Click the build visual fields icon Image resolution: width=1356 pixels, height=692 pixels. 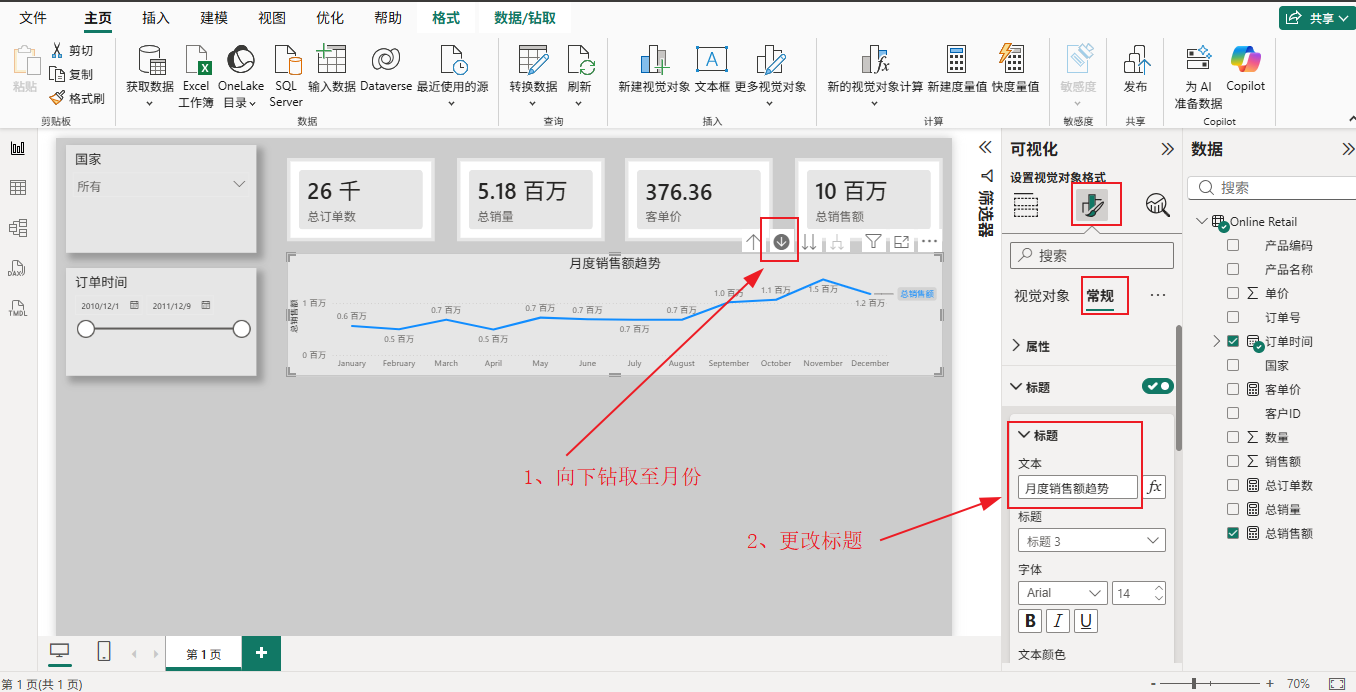(x=1026, y=205)
